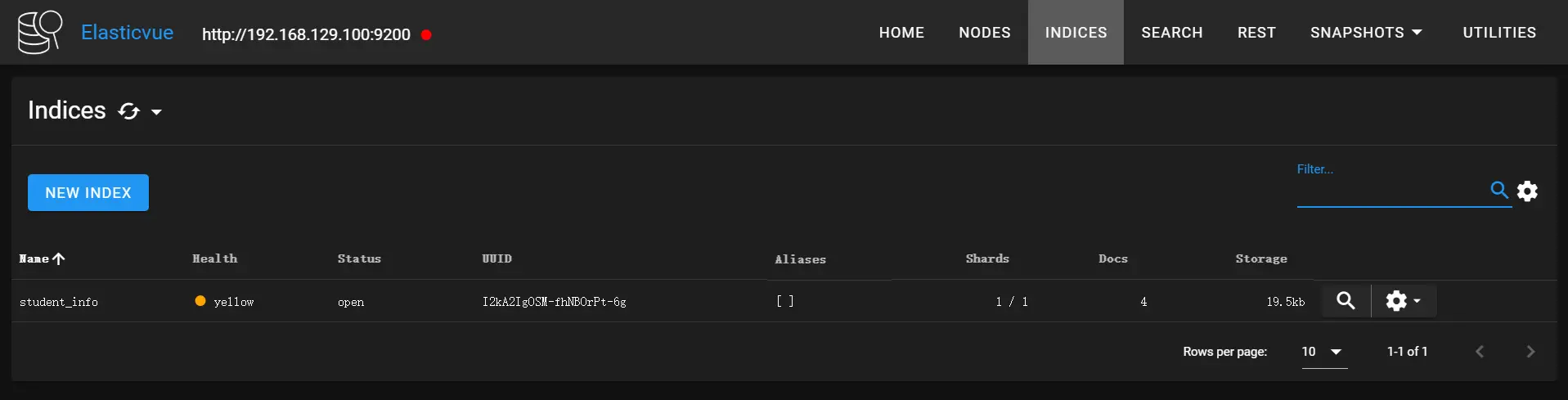1568x400 pixels.
Task: Open the Search tab
Action: click(x=1171, y=33)
